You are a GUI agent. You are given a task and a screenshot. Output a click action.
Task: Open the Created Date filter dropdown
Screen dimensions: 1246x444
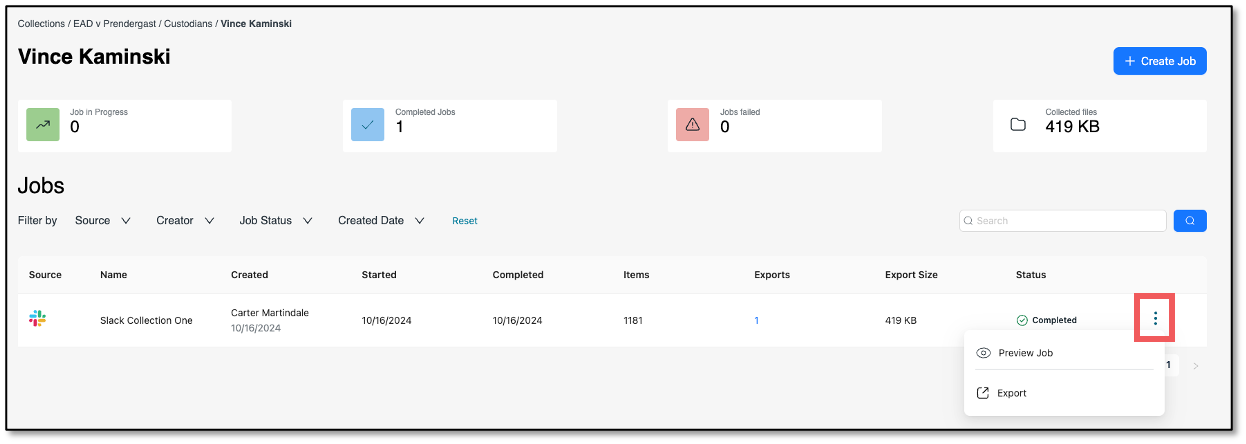(x=381, y=220)
